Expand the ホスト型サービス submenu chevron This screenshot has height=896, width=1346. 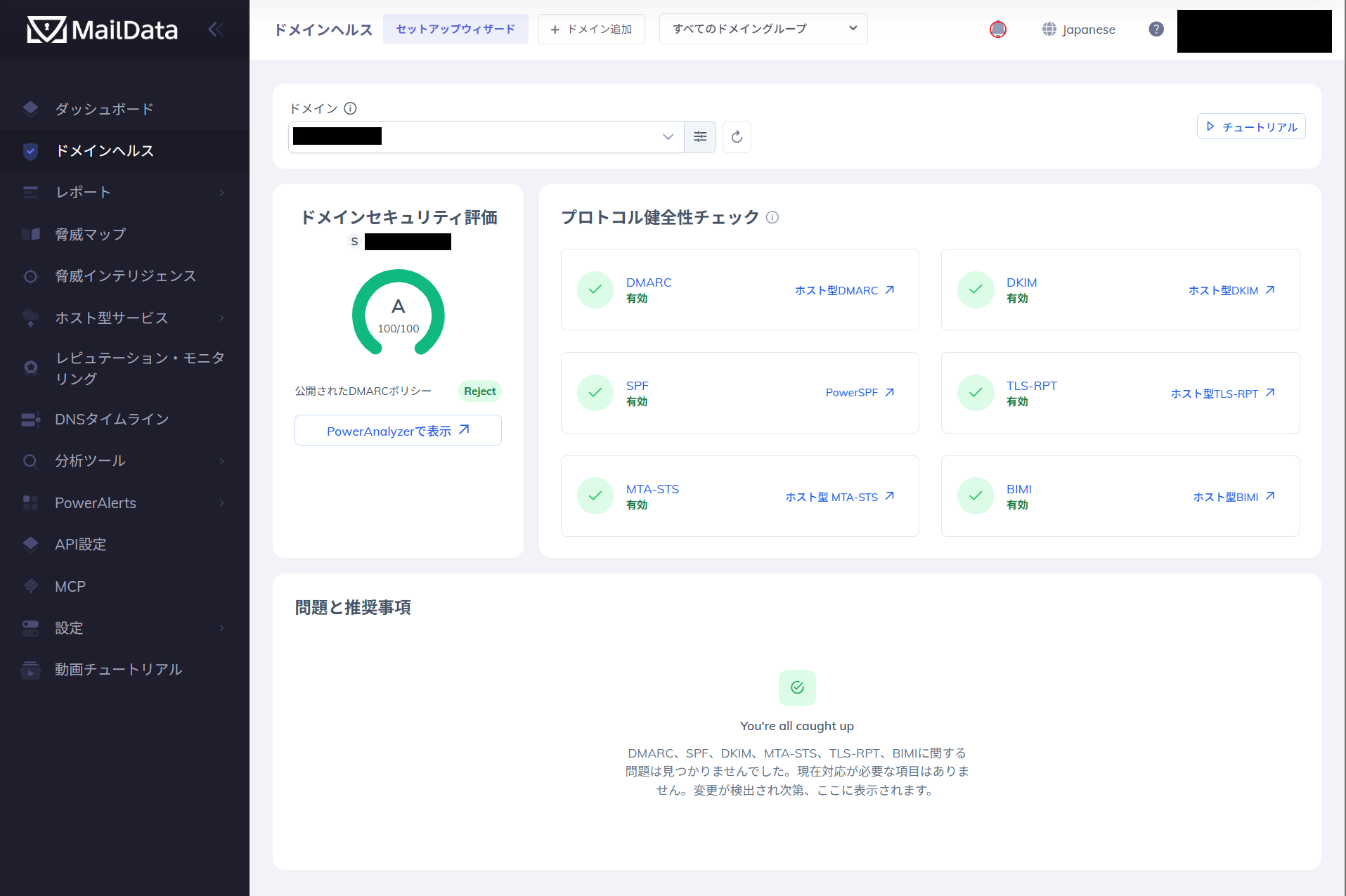click(222, 318)
